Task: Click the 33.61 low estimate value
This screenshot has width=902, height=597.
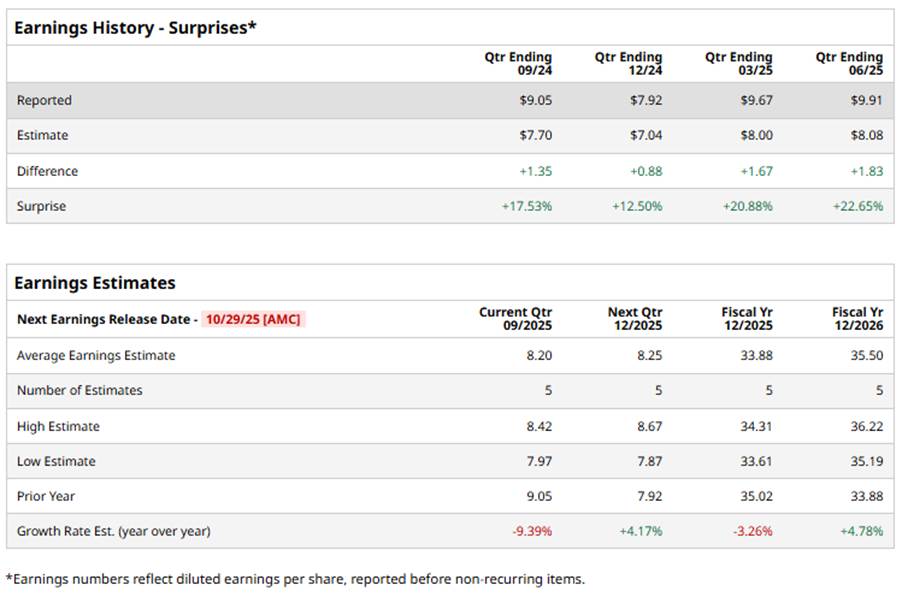Action: (x=755, y=461)
